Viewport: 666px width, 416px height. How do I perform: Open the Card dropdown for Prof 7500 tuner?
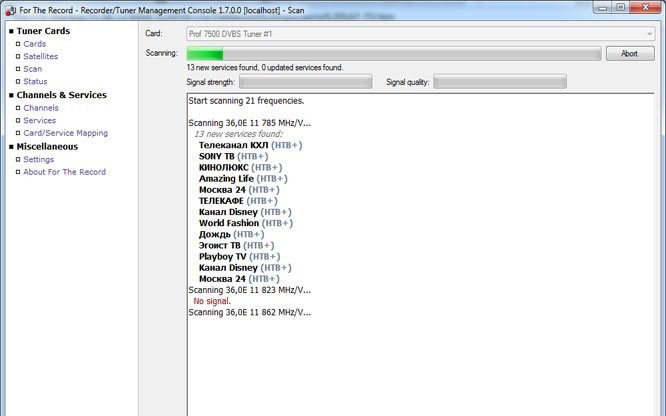420,34
